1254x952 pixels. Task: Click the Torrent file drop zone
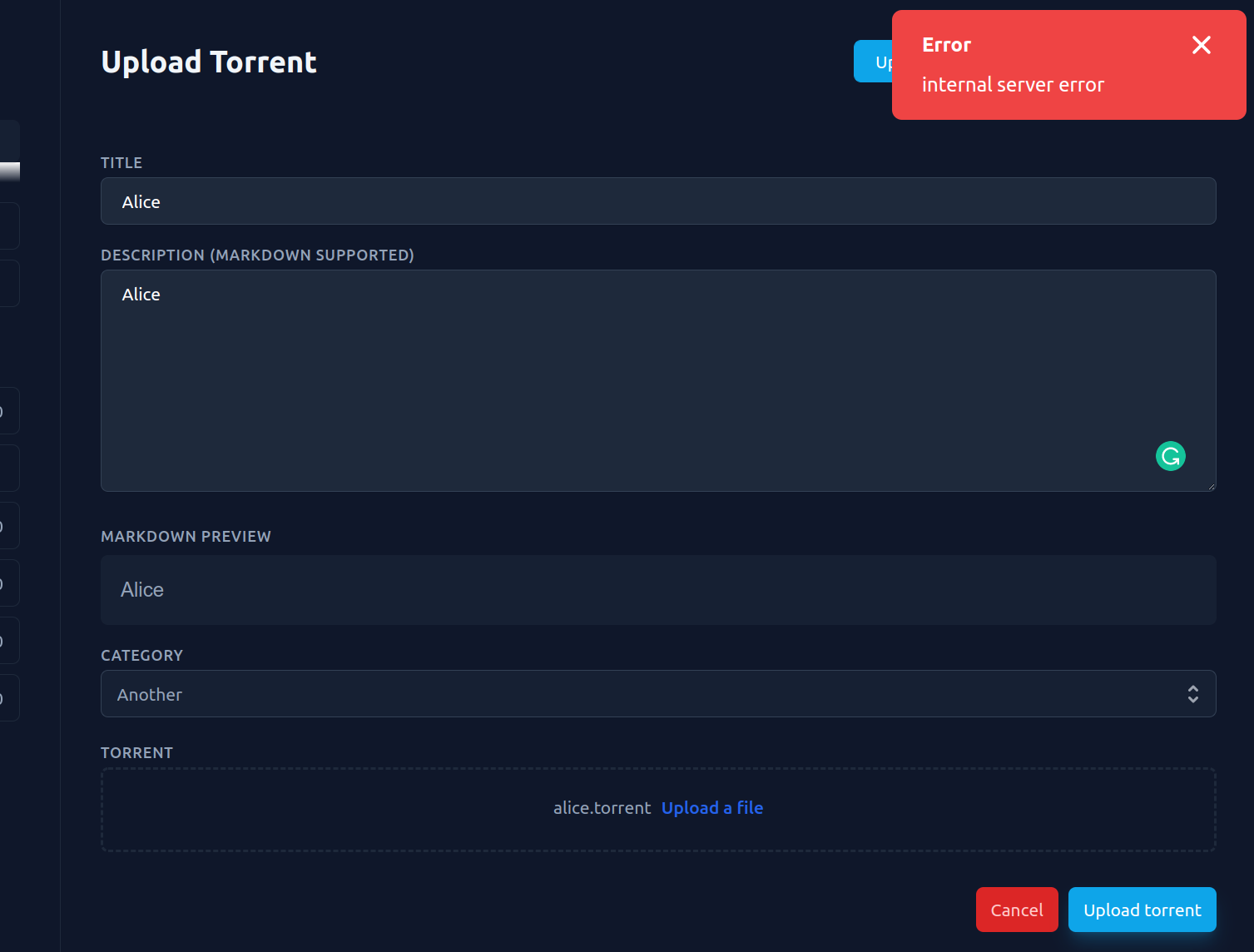point(658,810)
